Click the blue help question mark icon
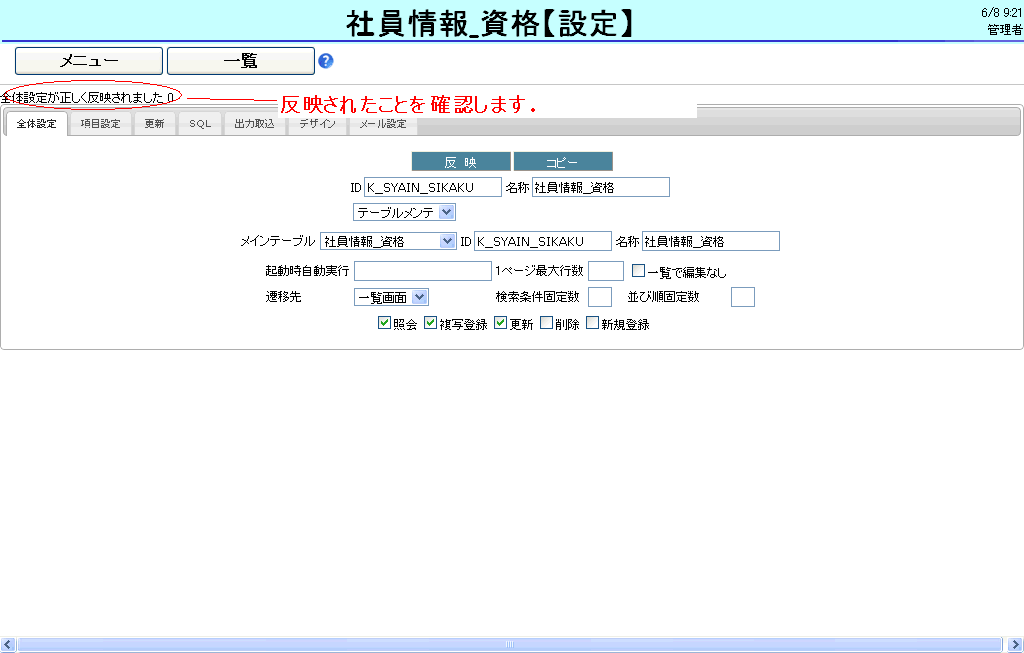Screen dimensions: 1024x653 point(325,61)
